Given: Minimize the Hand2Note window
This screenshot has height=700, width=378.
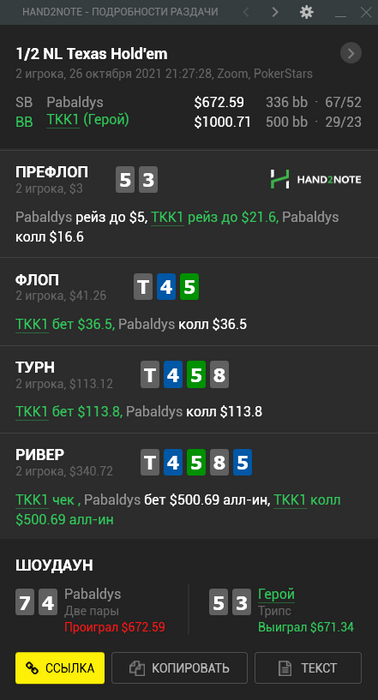Looking at the screenshot, I should (x=341, y=12).
